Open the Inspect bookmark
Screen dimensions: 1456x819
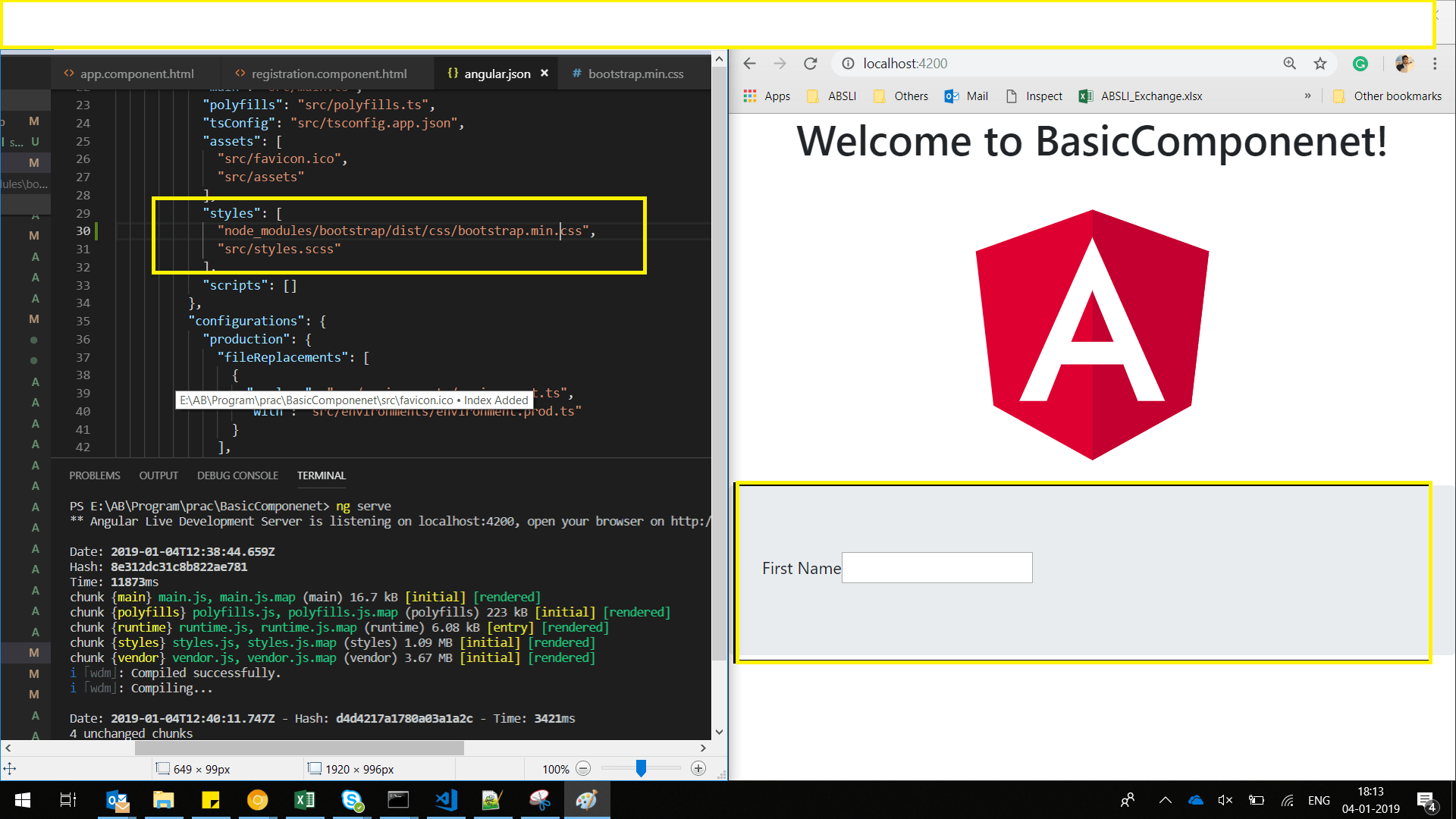(1034, 96)
